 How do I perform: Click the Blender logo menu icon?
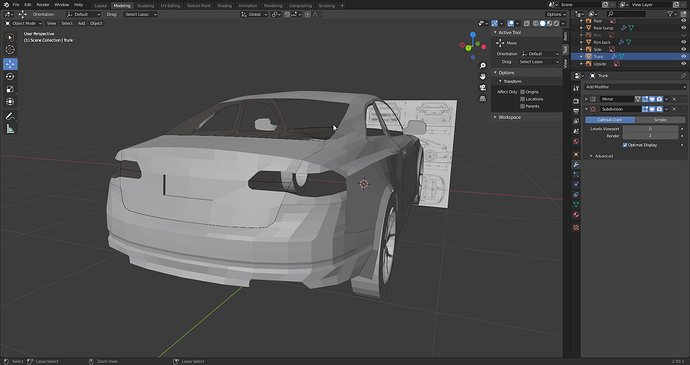click(x=6, y=5)
